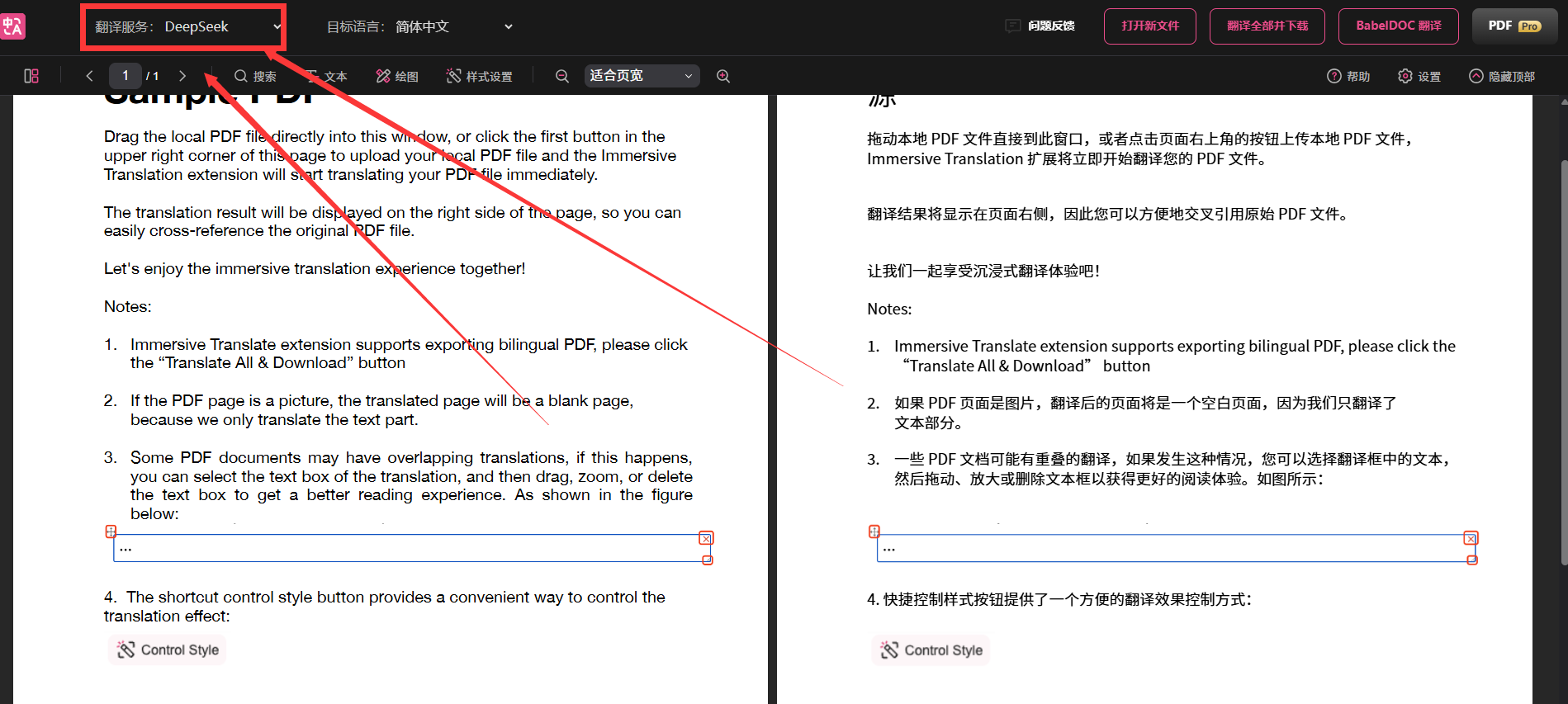Open the 帮助 help option
Screen dimensions: 1568x704
tap(1348, 76)
